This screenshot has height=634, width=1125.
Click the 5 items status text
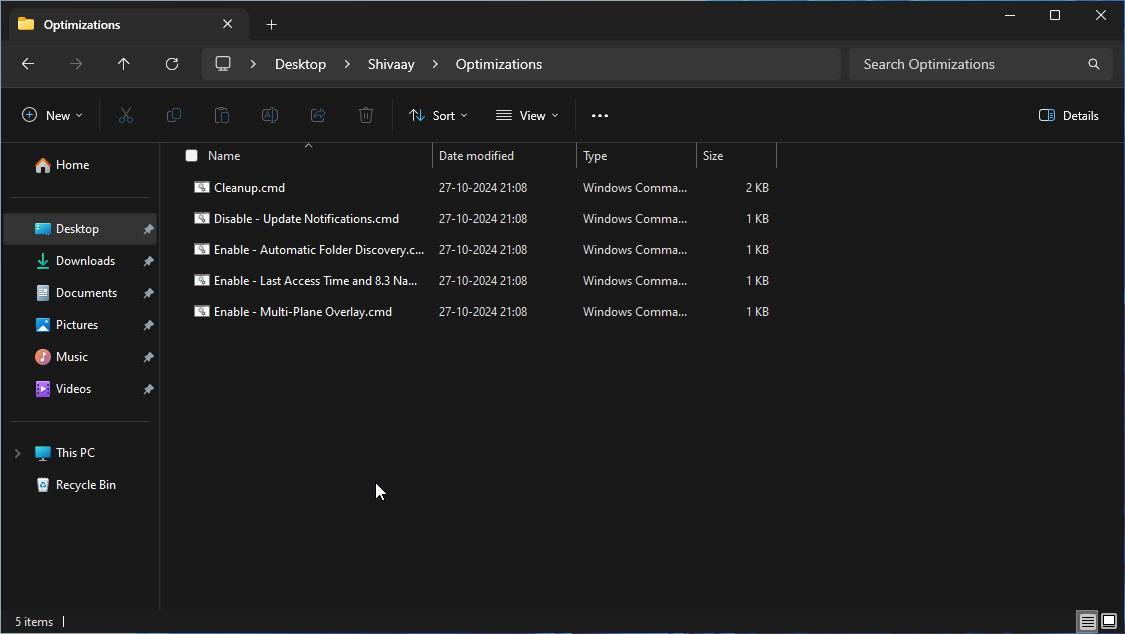[x=34, y=622]
